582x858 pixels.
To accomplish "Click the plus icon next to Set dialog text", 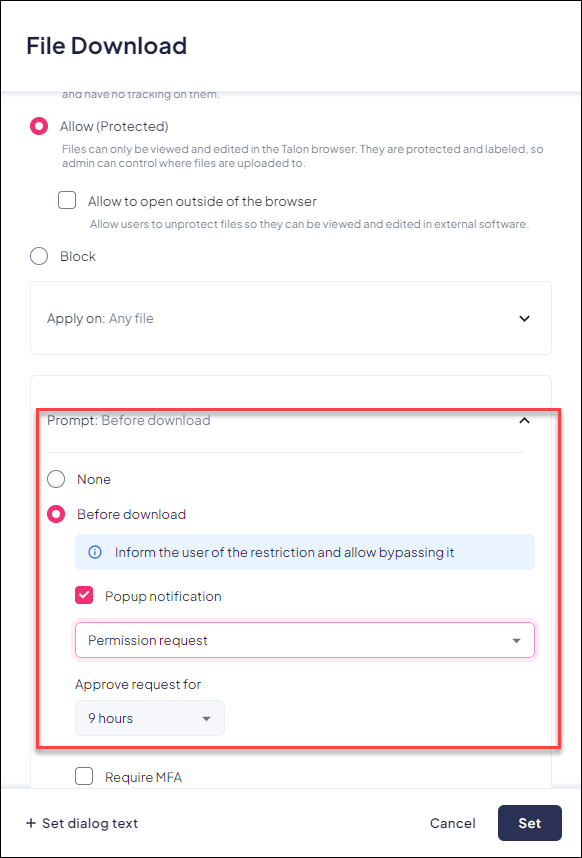I will tap(28, 823).
